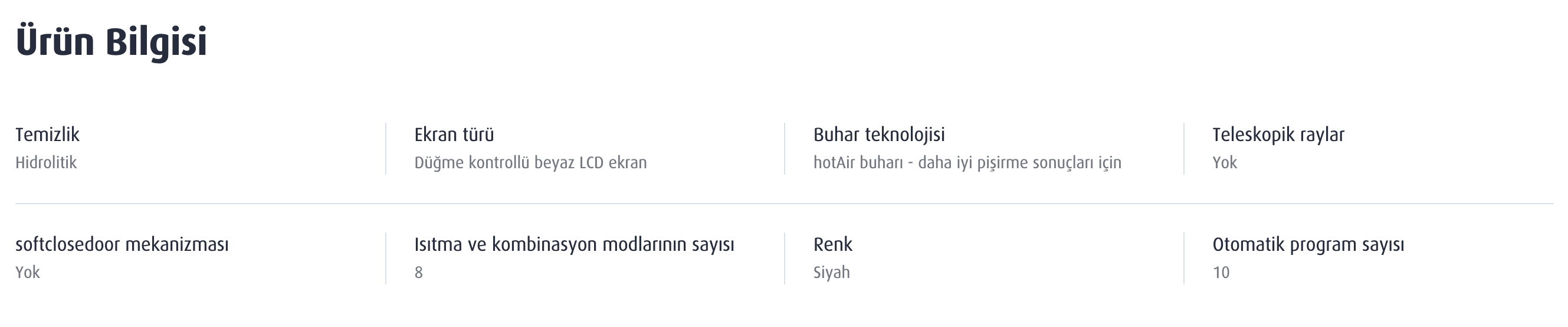Click the Temizlik label
Screen dimensions: 1568x327
47,135
